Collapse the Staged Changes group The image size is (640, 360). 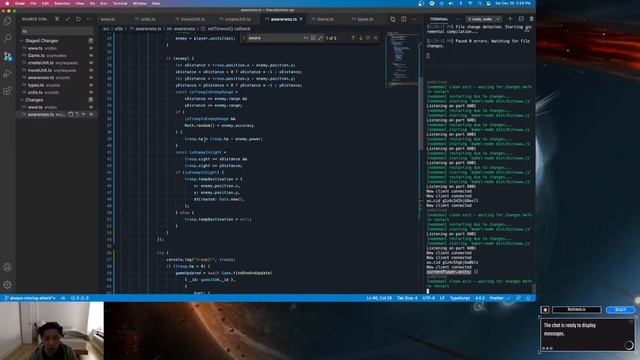[x=22, y=41]
